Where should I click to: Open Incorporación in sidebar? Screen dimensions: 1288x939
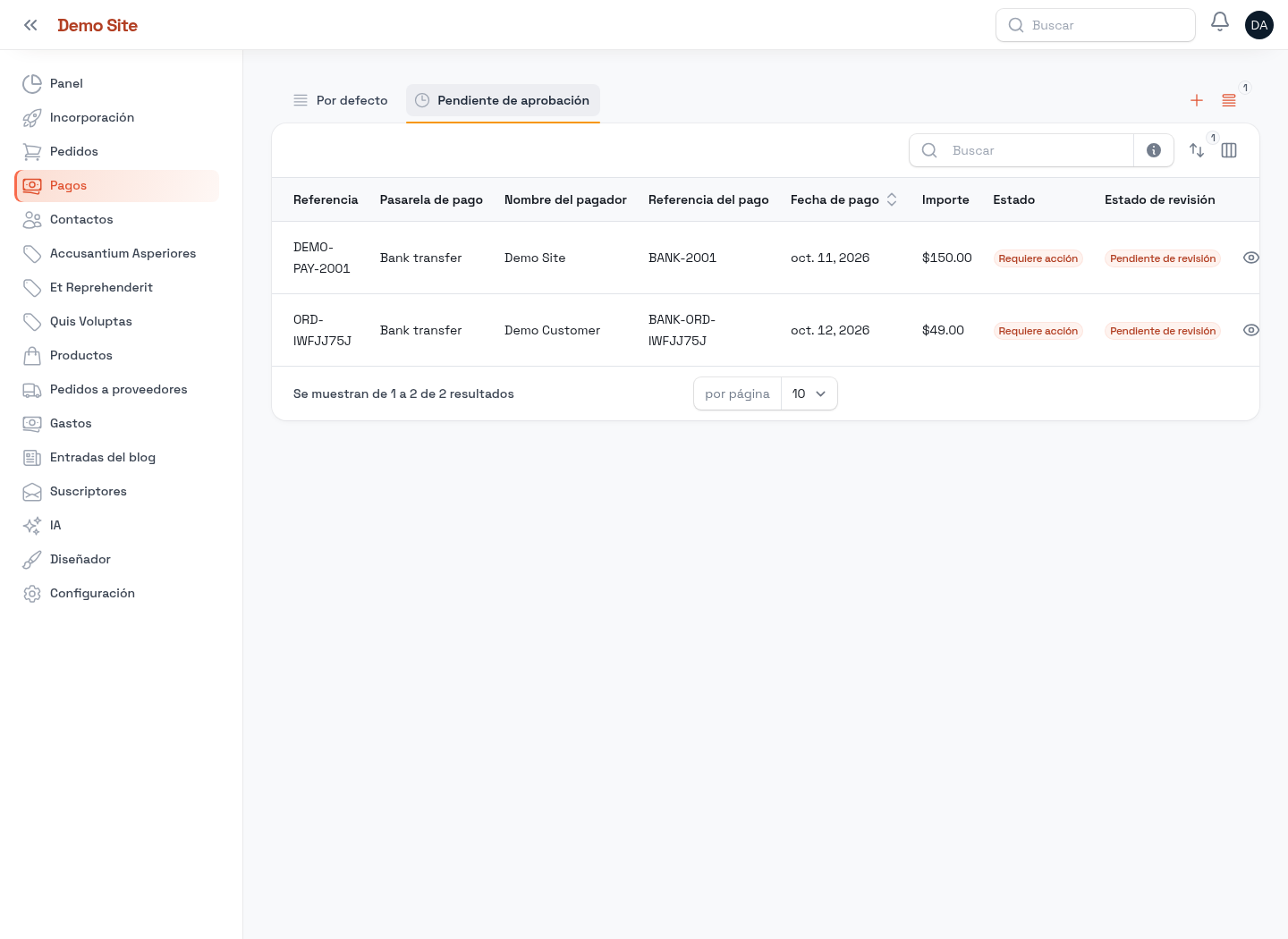(117, 117)
